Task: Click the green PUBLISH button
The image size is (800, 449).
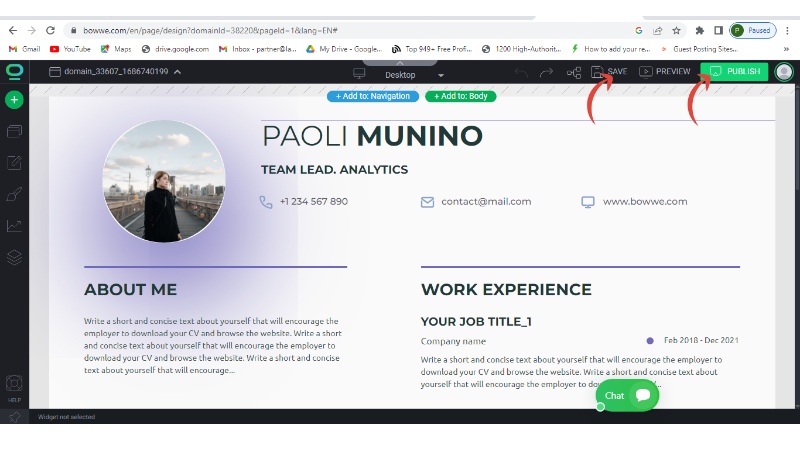Action: pos(734,71)
